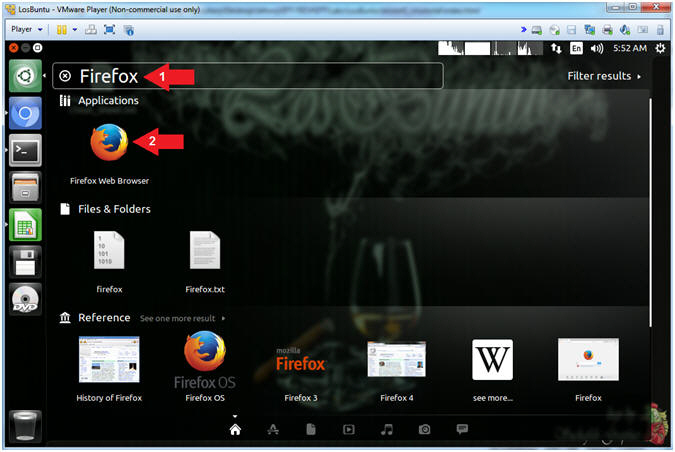Select the Applications lens icon
The image size is (675, 452).
click(x=273, y=429)
